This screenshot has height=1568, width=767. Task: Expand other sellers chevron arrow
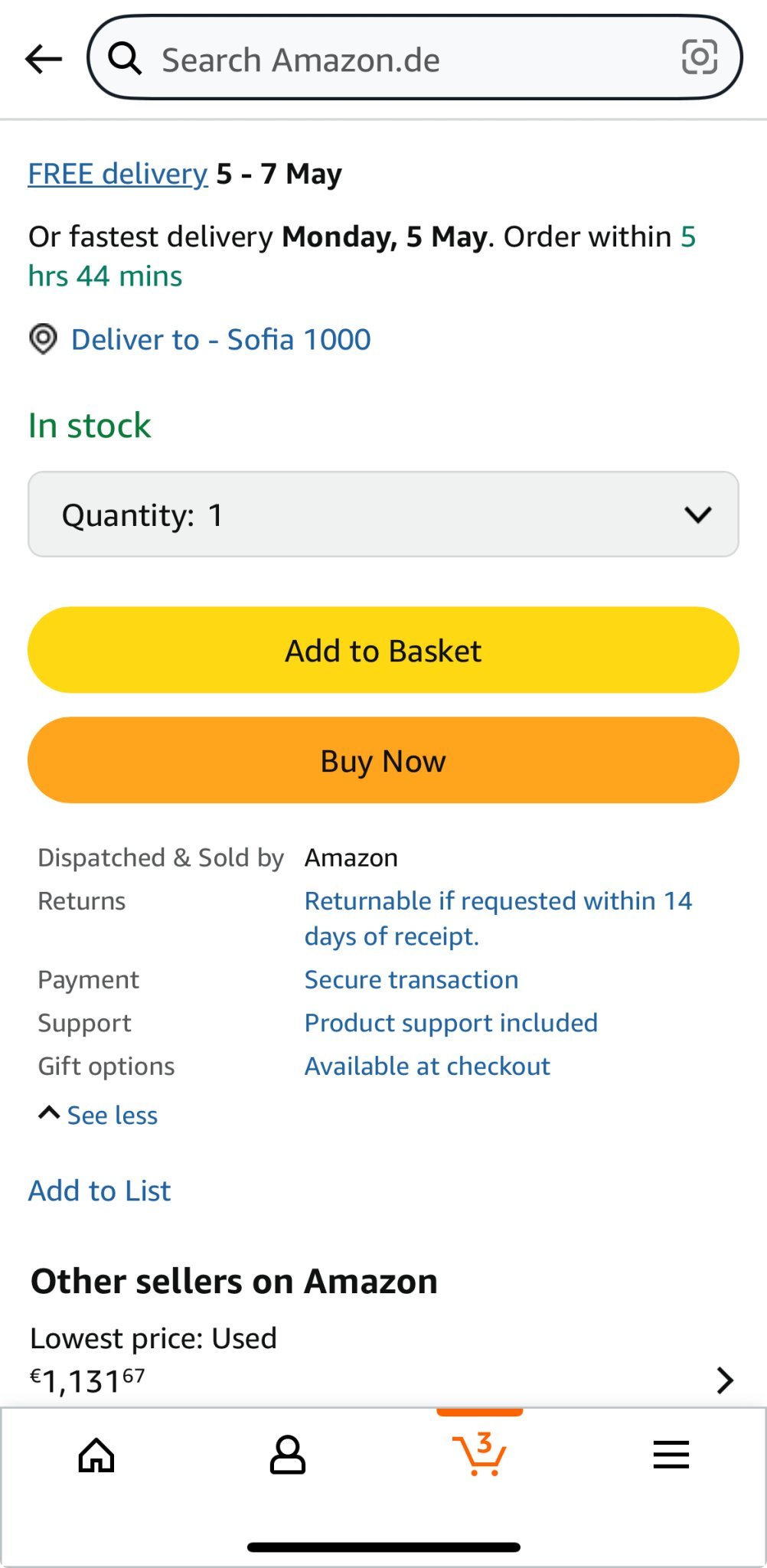pyautogui.click(x=724, y=1380)
